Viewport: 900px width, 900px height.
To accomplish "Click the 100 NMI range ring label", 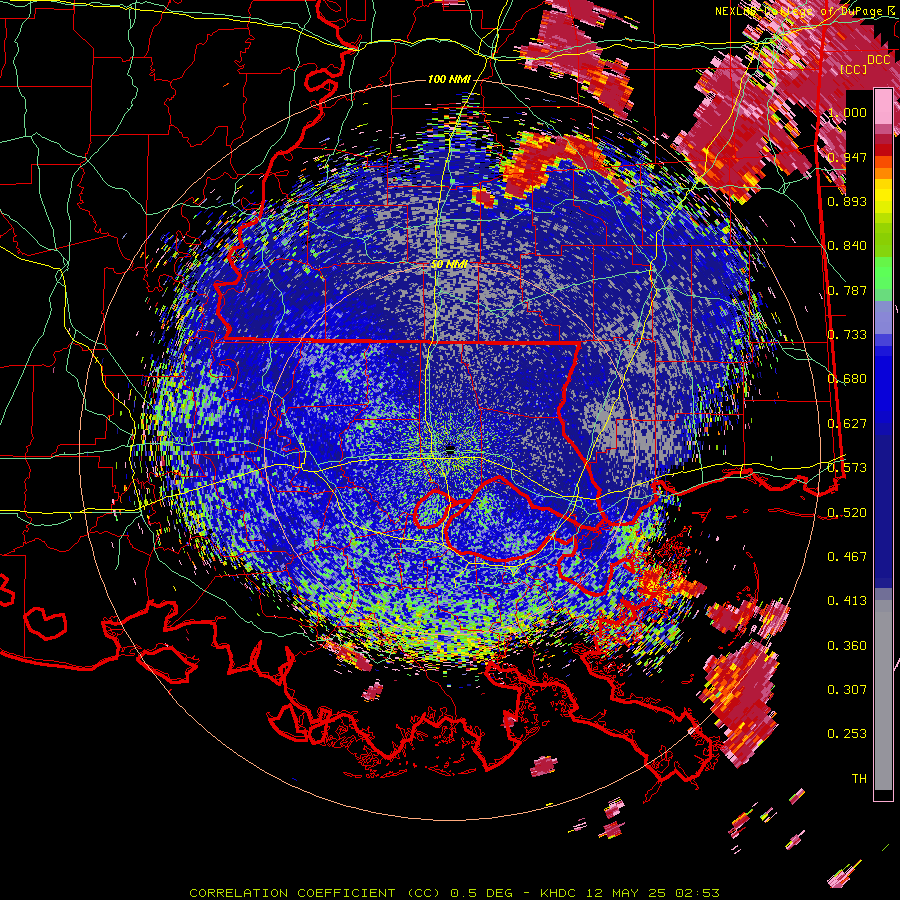I will click(449, 79).
